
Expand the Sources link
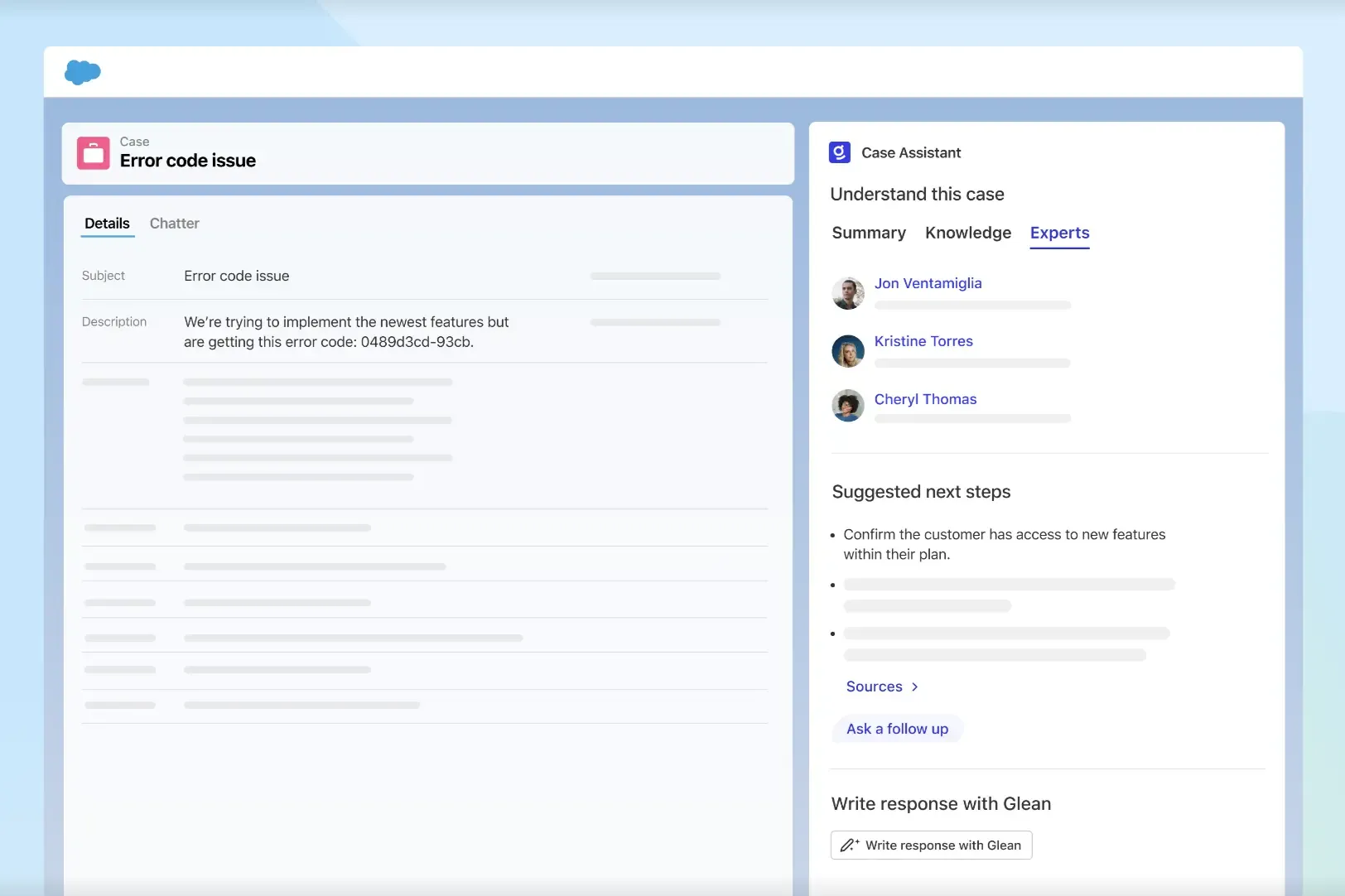882,686
